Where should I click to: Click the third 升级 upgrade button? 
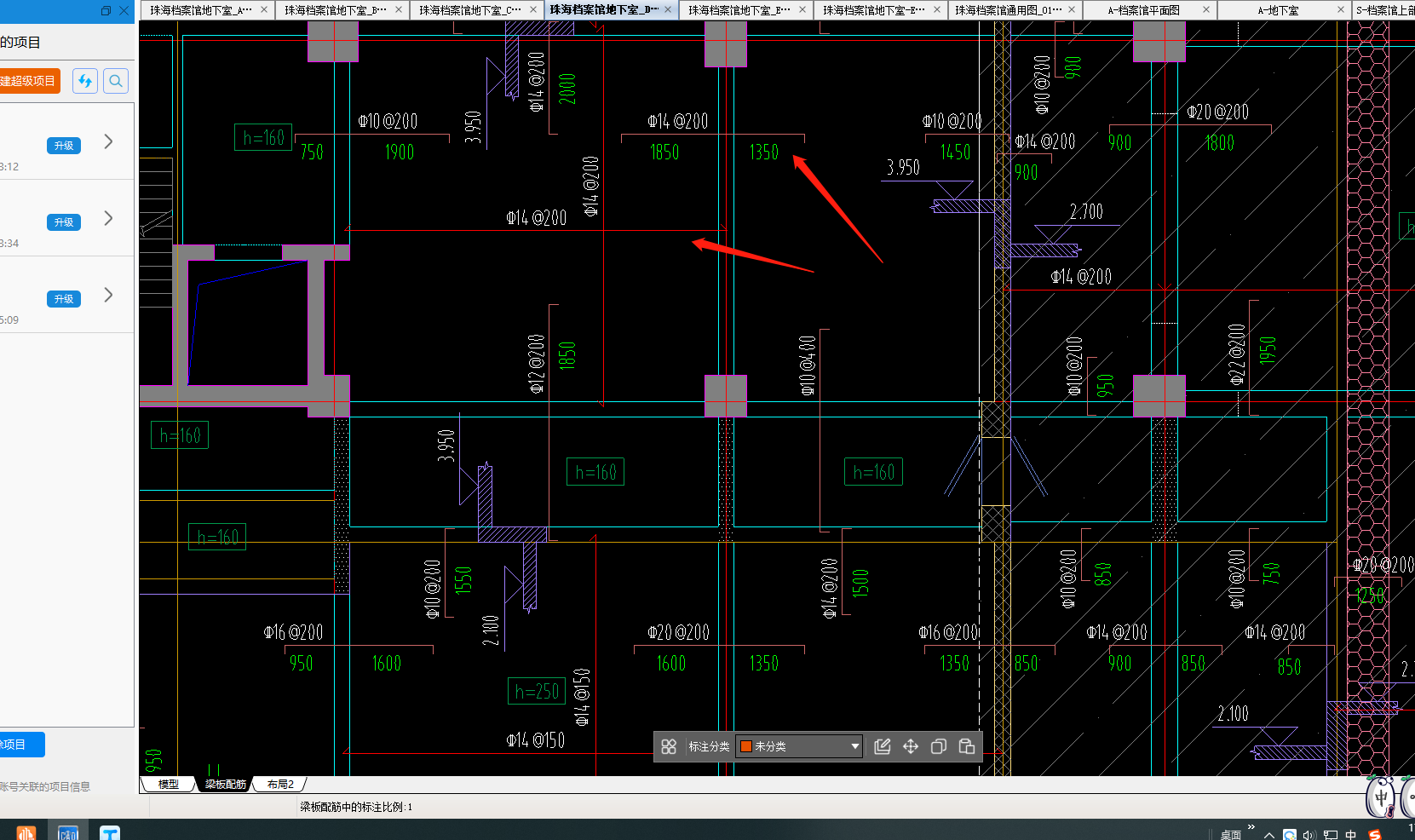64,299
